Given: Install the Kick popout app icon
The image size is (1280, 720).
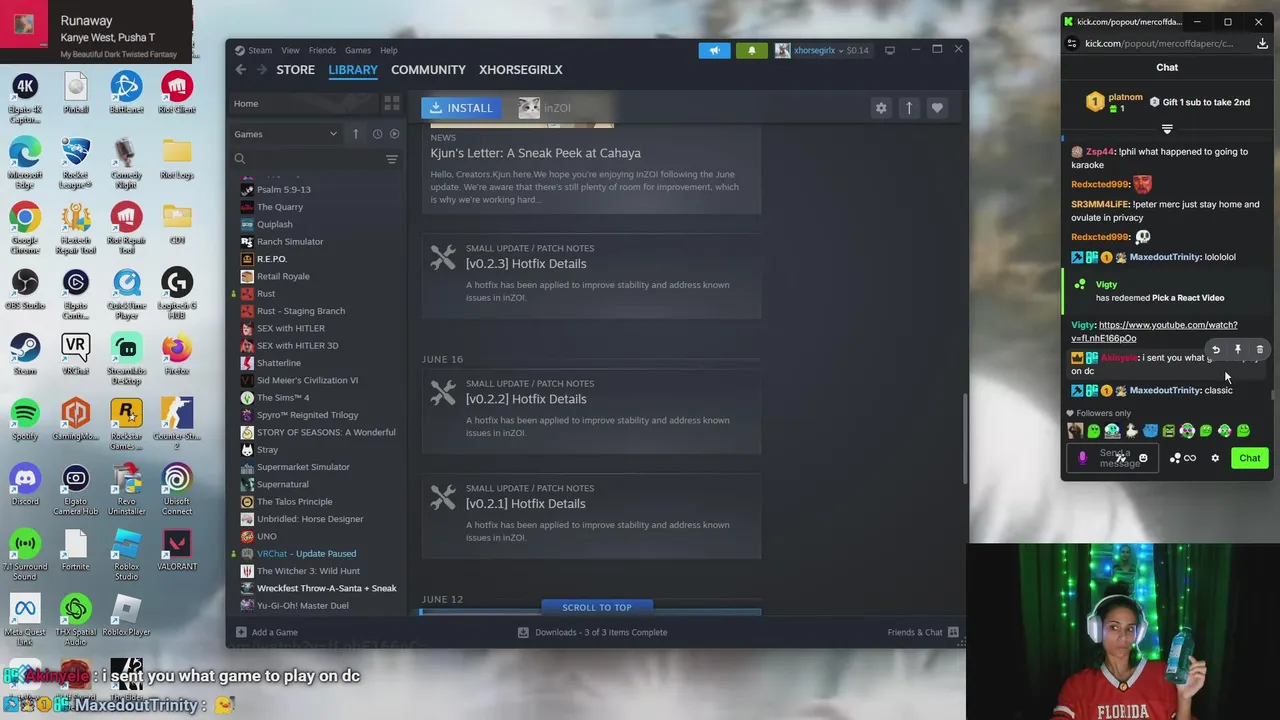Looking at the screenshot, I should click(x=1262, y=43).
